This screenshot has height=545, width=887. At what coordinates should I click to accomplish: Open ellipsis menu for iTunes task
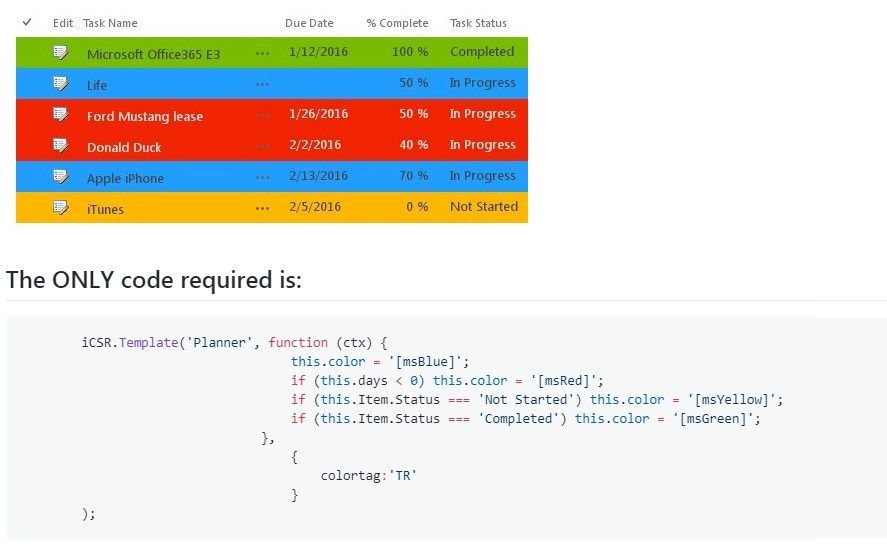tap(262, 208)
